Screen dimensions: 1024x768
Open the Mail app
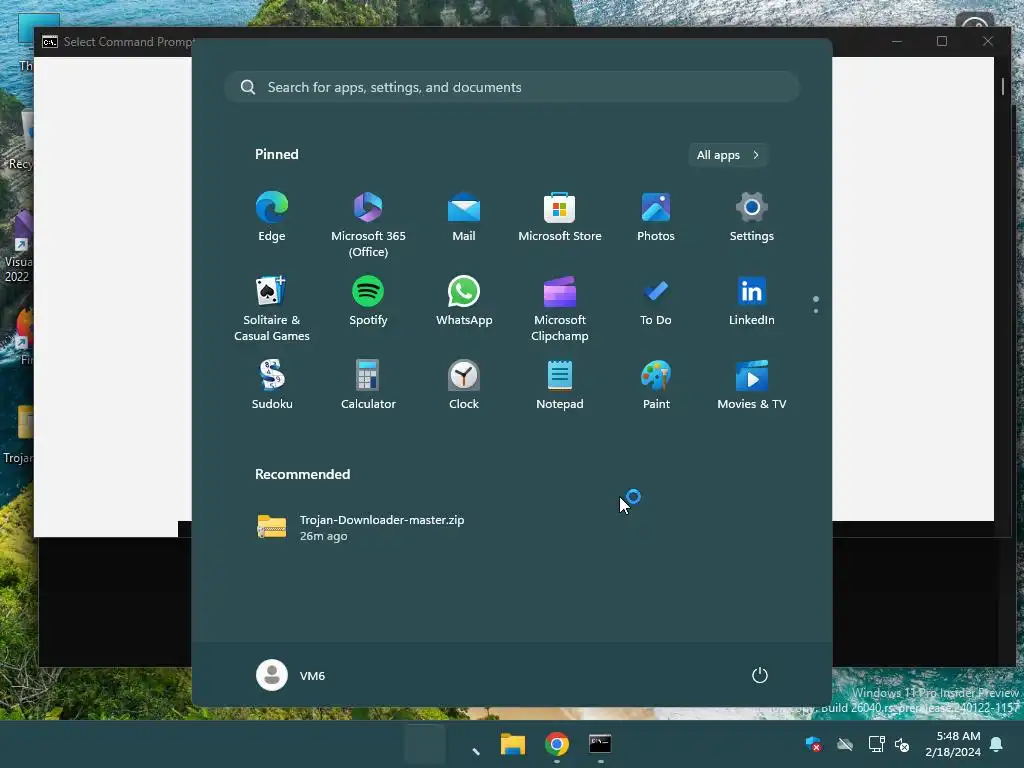(464, 217)
